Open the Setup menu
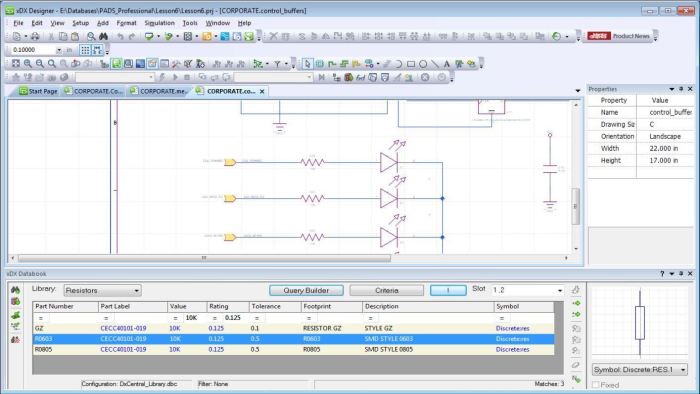700x394 pixels. [x=80, y=23]
